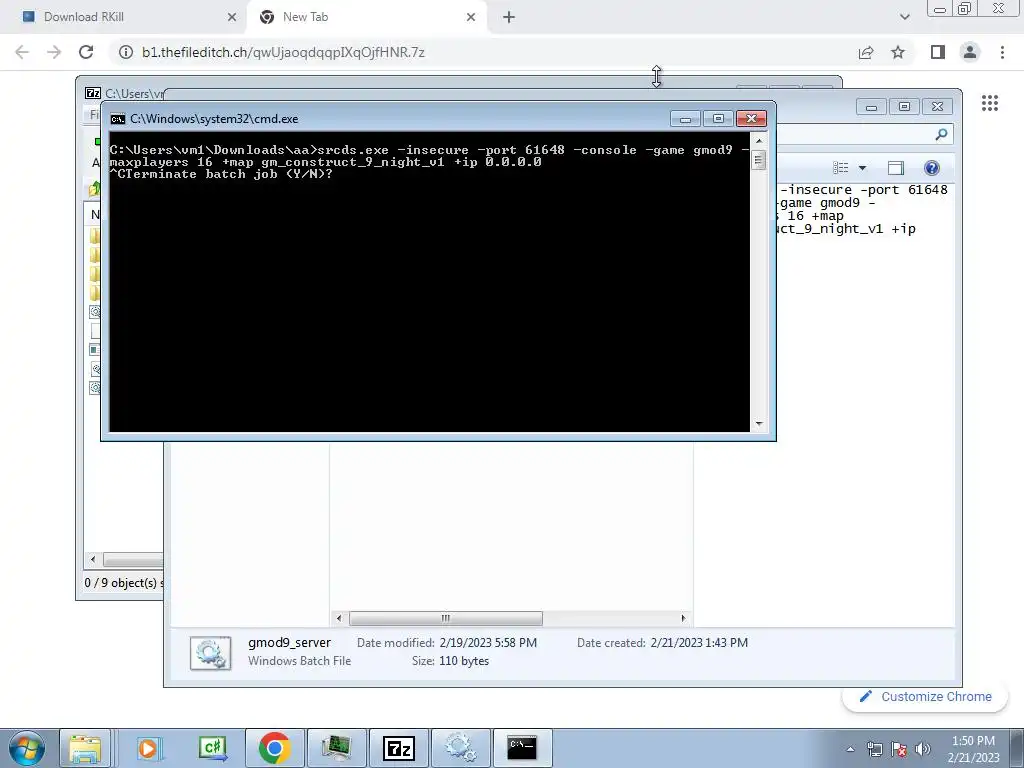Click the cmd scrollbar down arrow

[759, 424]
